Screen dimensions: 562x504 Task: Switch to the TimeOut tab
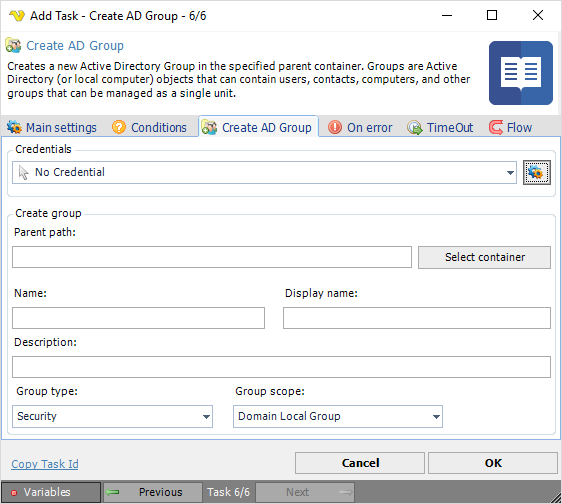[x=440, y=127]
